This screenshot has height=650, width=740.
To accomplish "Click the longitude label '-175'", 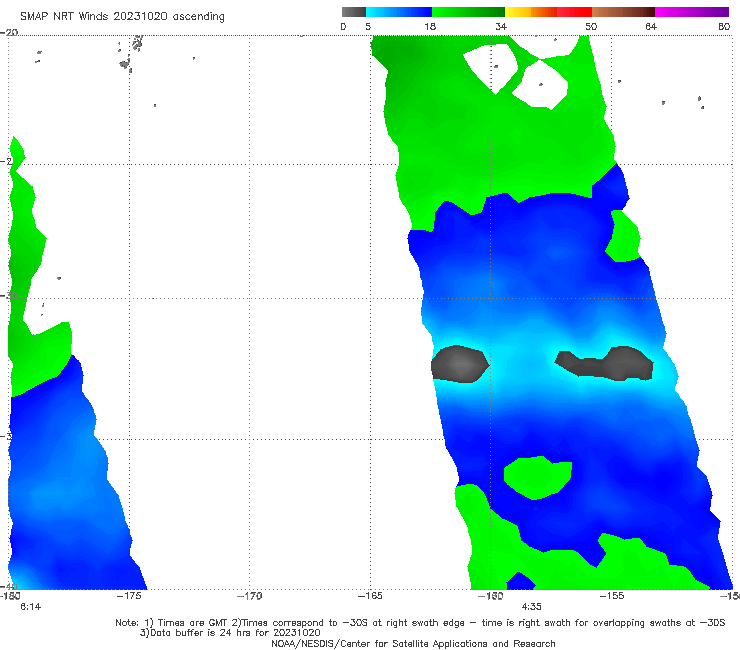I will click(129, 596).
